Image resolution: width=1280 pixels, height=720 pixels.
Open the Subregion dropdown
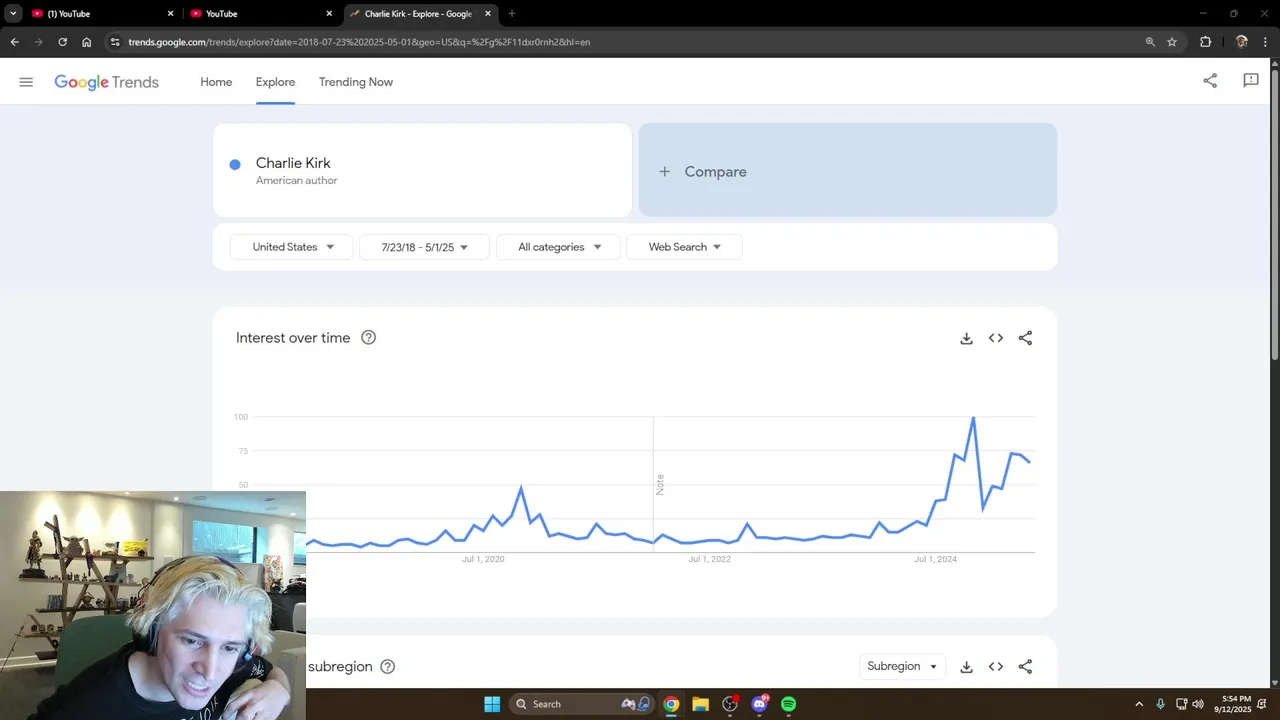902,666
